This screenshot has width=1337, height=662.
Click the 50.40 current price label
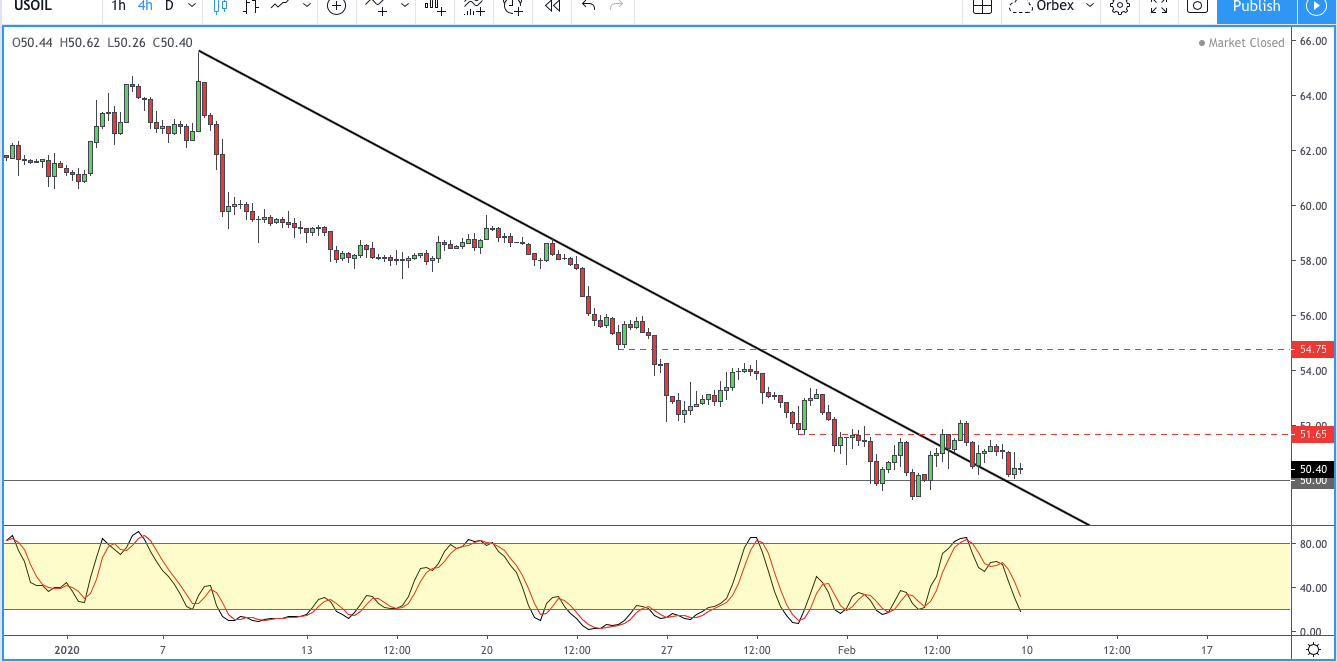click(1314, 469)
